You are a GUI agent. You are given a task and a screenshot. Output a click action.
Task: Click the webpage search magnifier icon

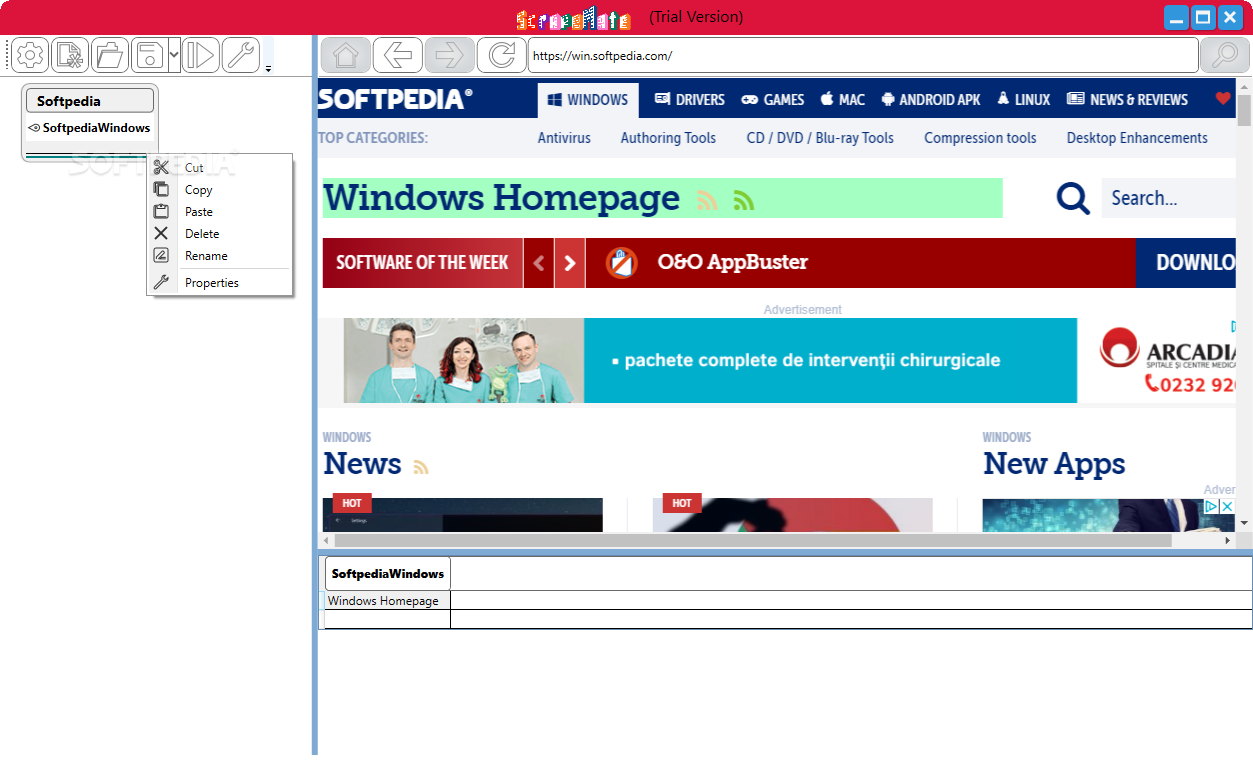[x=1073, y=198]
